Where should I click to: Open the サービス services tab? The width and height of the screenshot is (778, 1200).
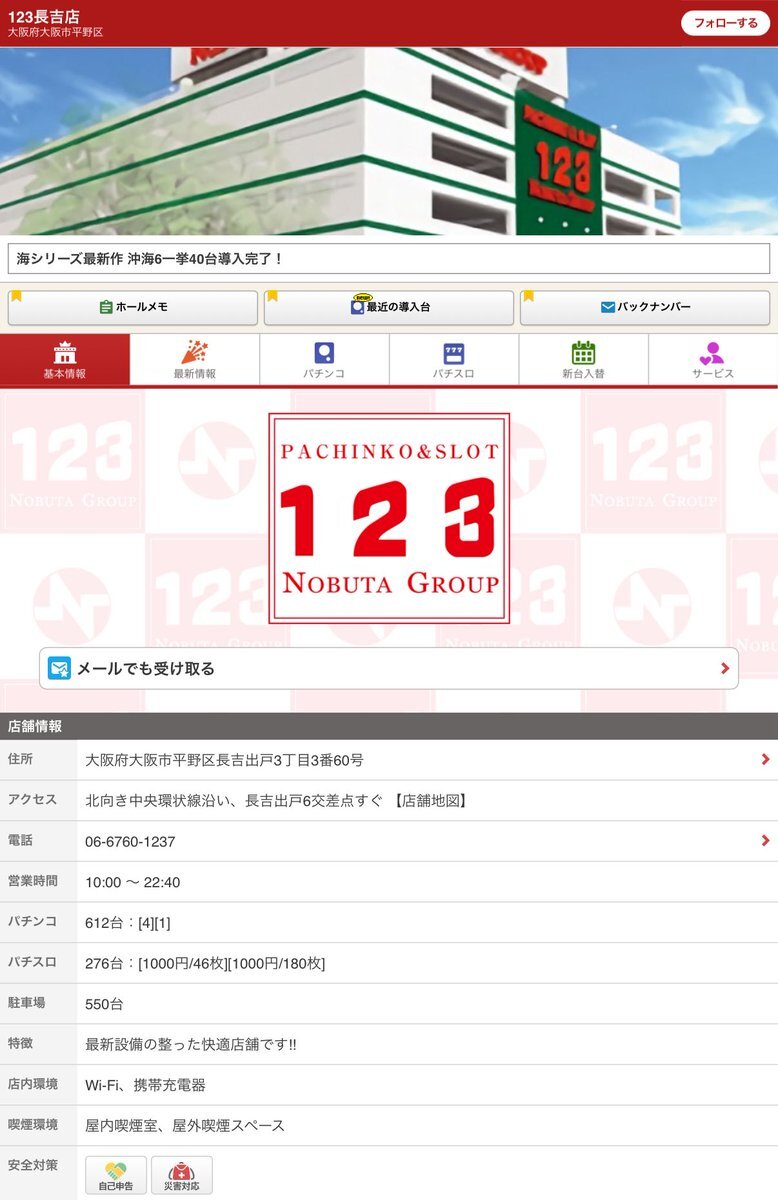713,360
